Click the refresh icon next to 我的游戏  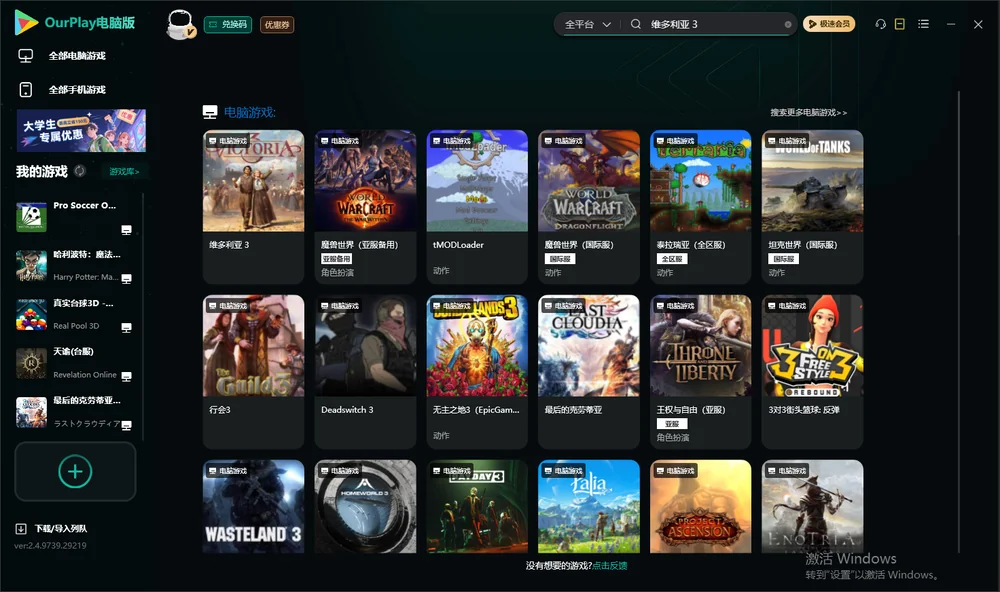click(80, 171)
